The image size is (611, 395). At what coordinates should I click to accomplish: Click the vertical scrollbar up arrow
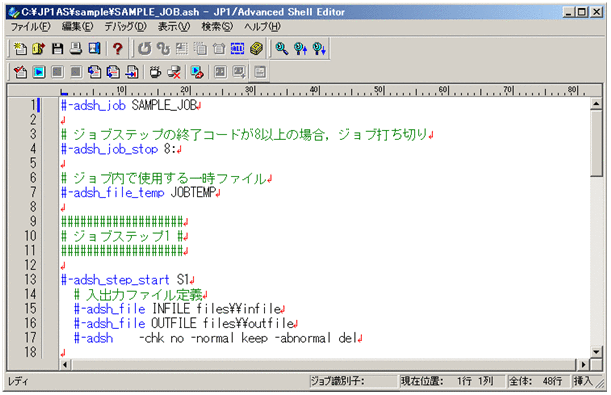(596, 104)
